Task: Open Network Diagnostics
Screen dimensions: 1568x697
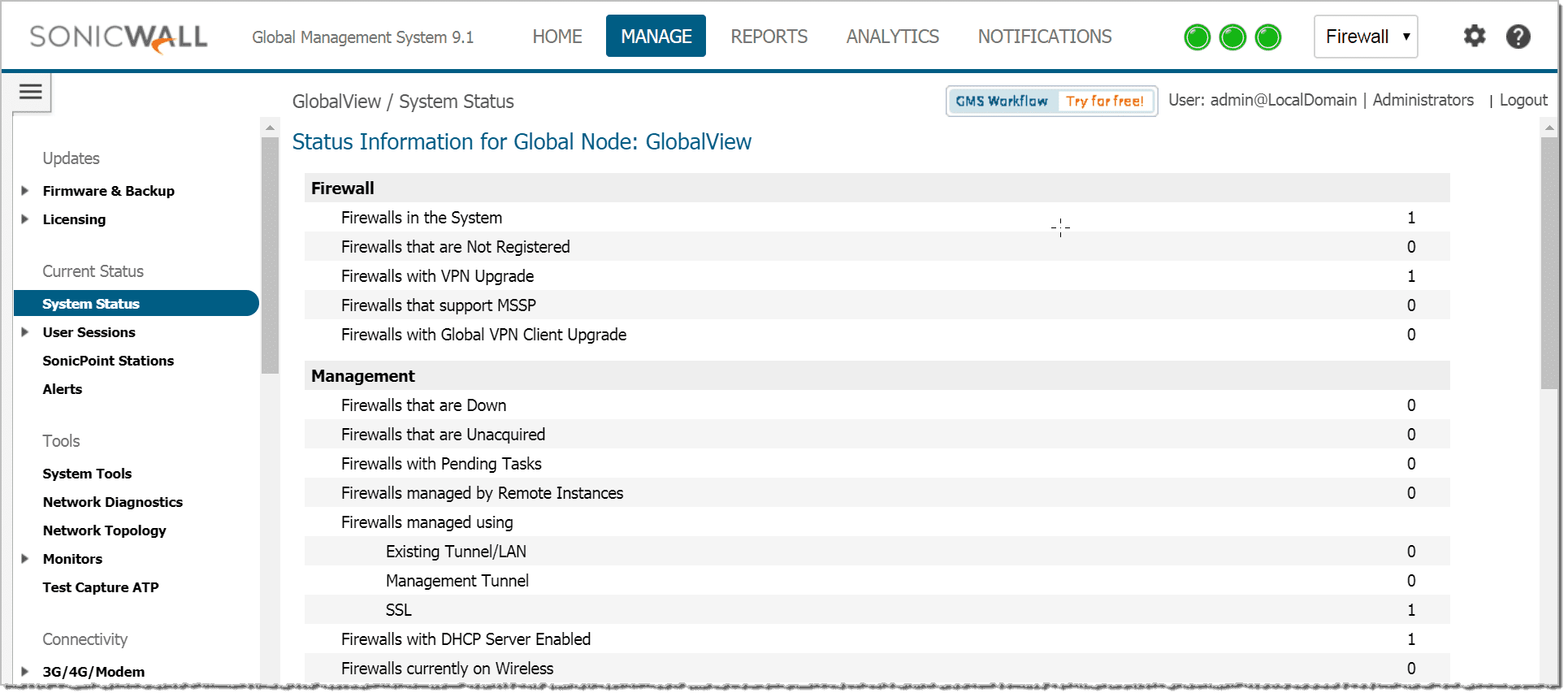Action: tap(113, 502)
